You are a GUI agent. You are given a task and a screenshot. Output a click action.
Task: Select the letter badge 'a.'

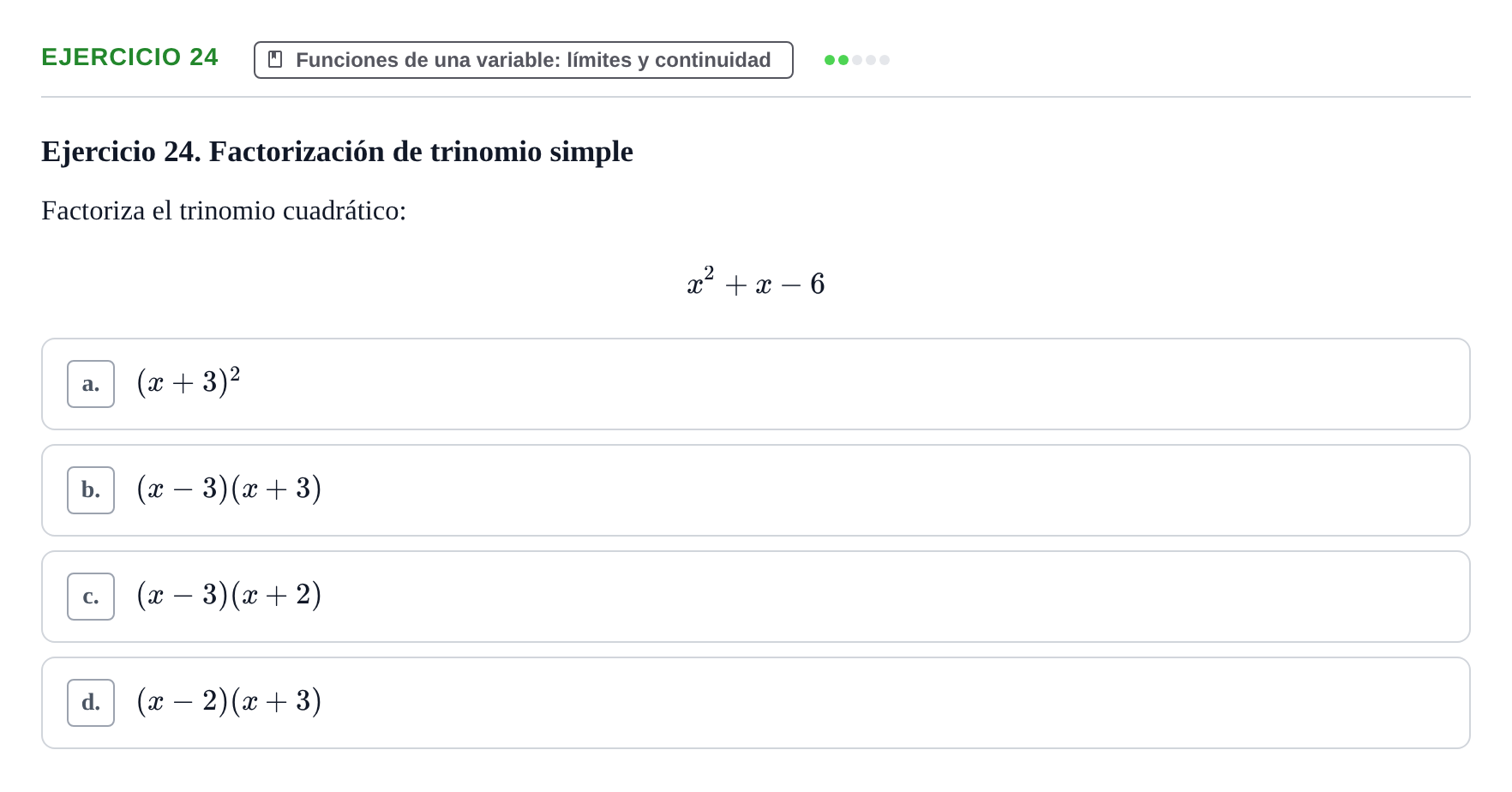coord(91,384)
